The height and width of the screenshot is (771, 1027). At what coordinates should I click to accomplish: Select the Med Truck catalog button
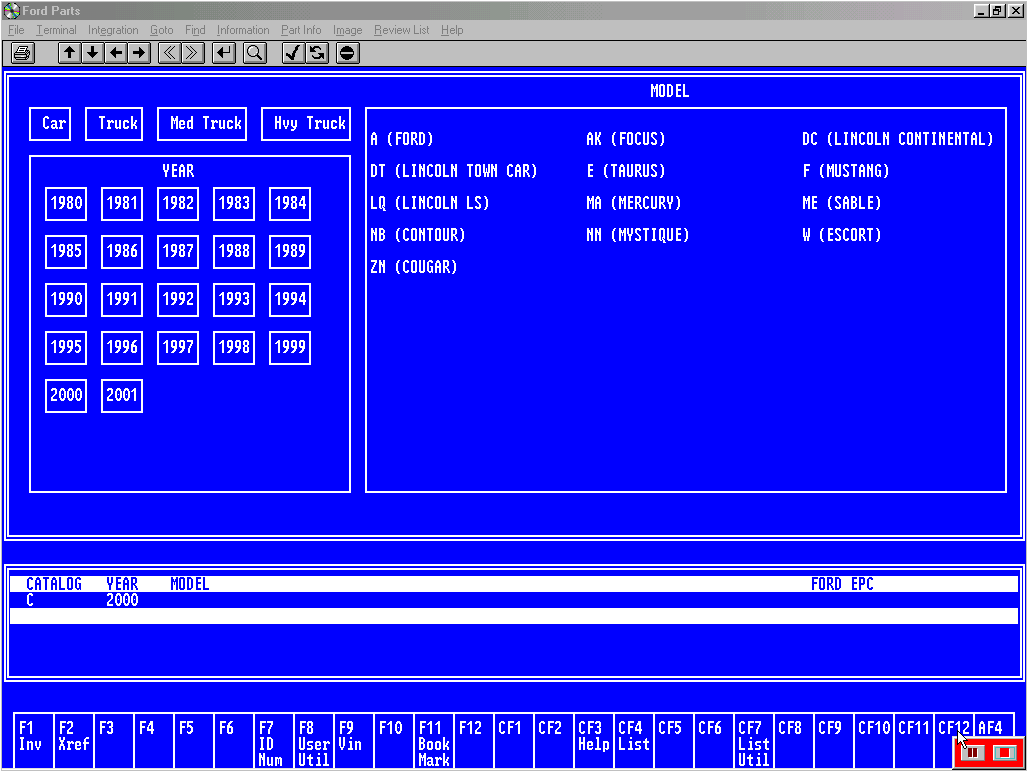pyautogui.click(x=202, y=124)
